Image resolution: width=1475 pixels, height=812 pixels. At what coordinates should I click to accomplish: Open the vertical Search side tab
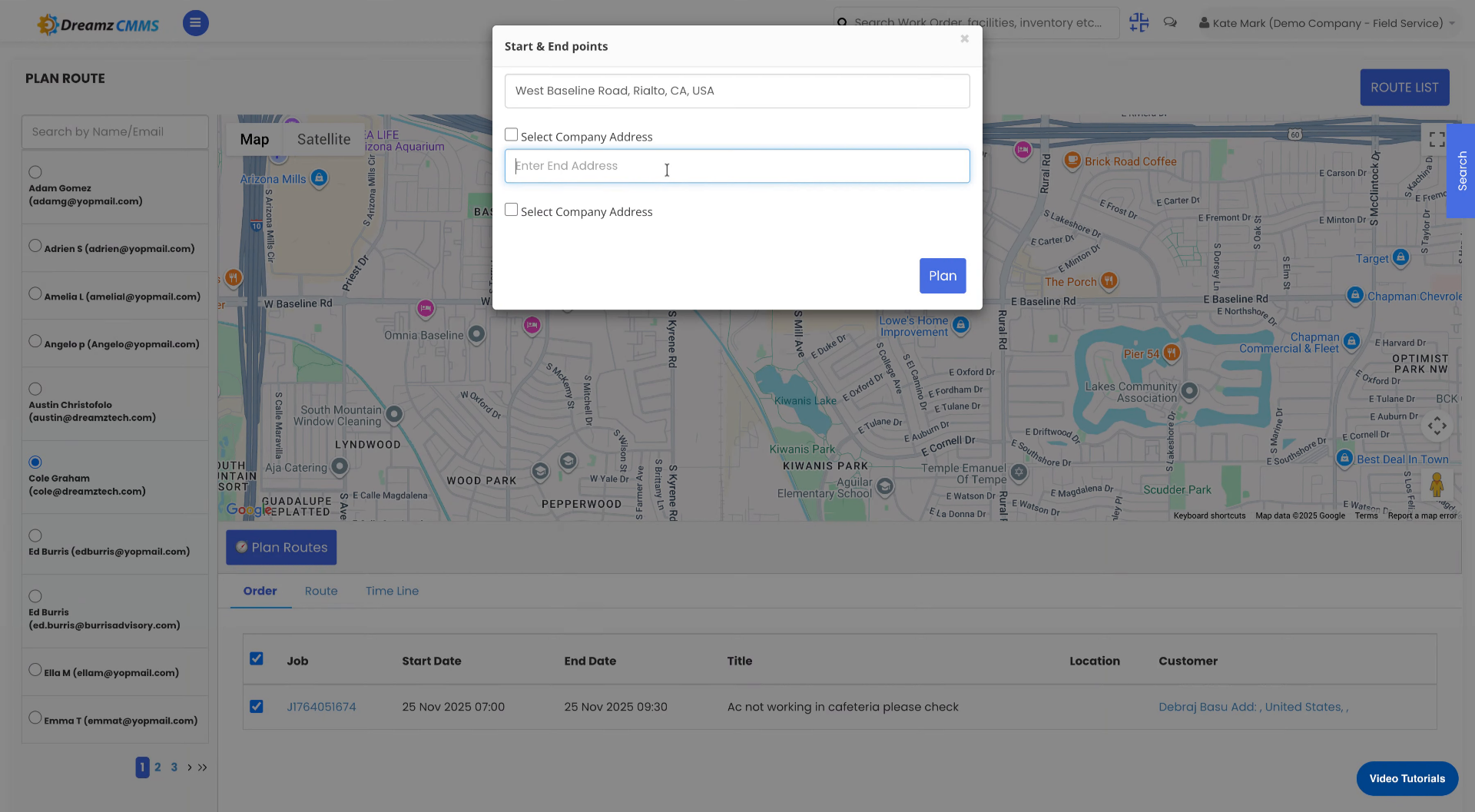click(1461, 171)
